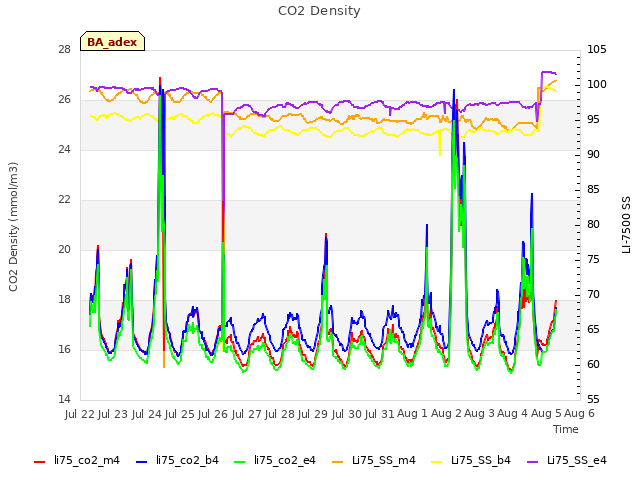
Task: Toggle the Li75_SS_e4 legend entry
Action: click(567, 460)
